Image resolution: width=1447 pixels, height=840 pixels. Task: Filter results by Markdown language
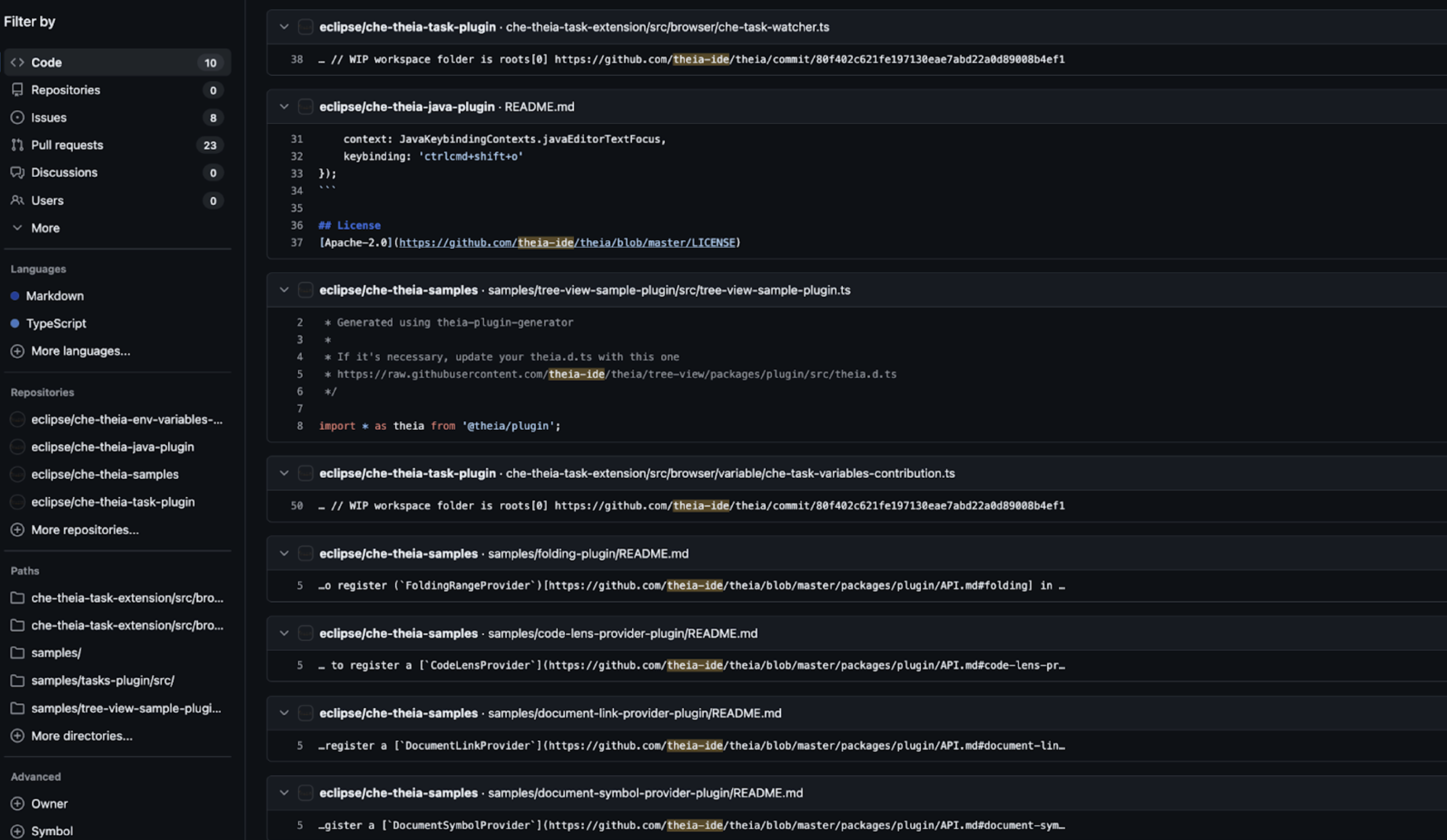pyautogui.click(x=55, y=296)
